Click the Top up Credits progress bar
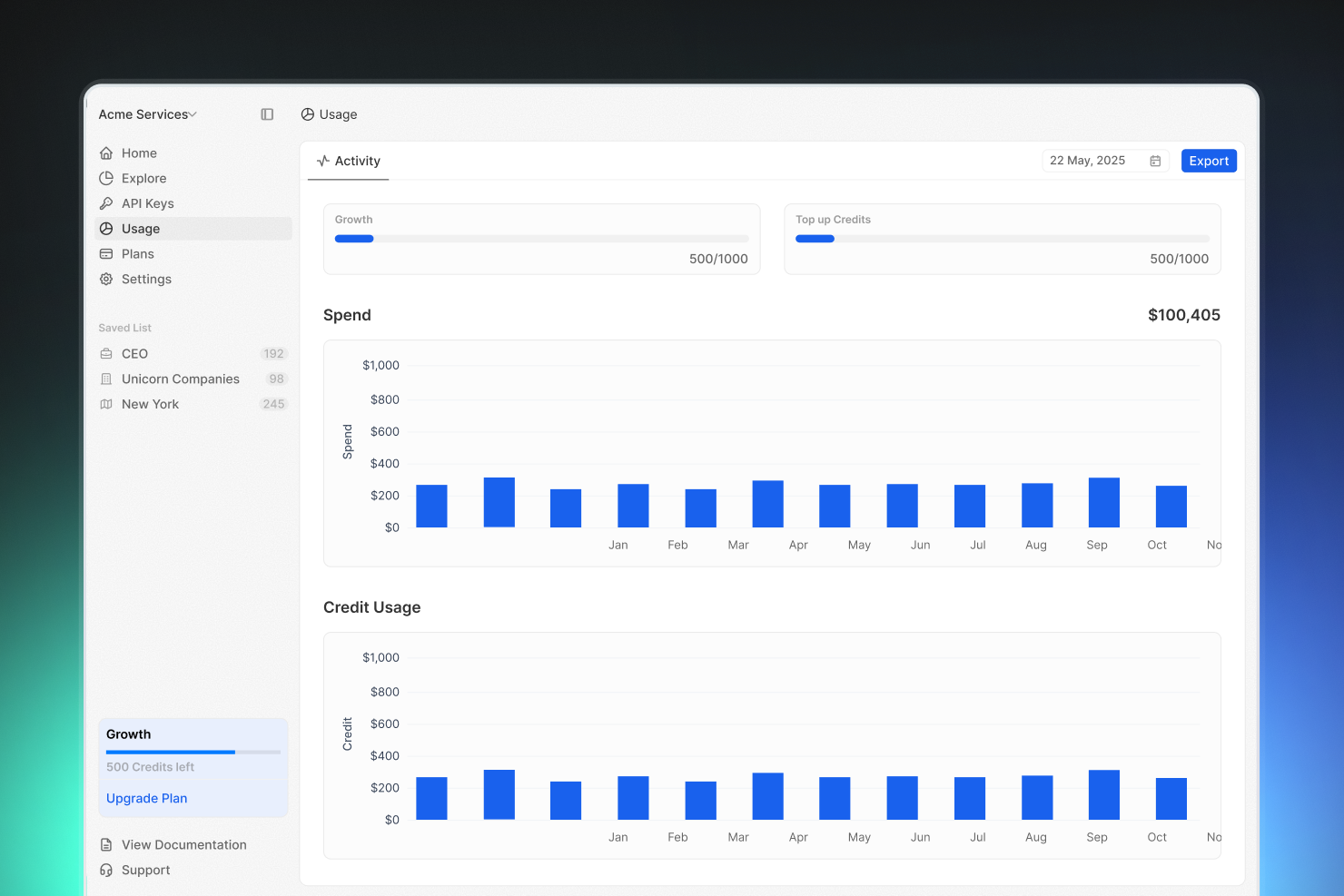Screen dimensions: 1344x896 [1003, 239]
